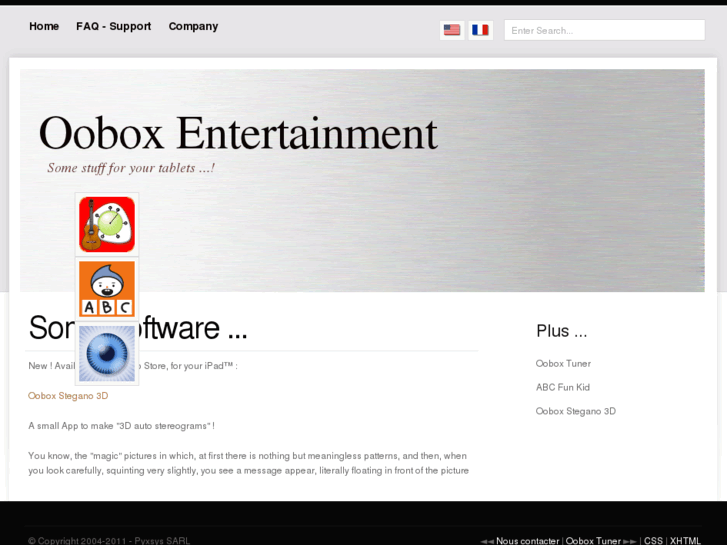Image resolution: width=727 pixels, height=545 pixels.
Task: Follow the orange Oobox Stegano 3D link
Action: 68,396
